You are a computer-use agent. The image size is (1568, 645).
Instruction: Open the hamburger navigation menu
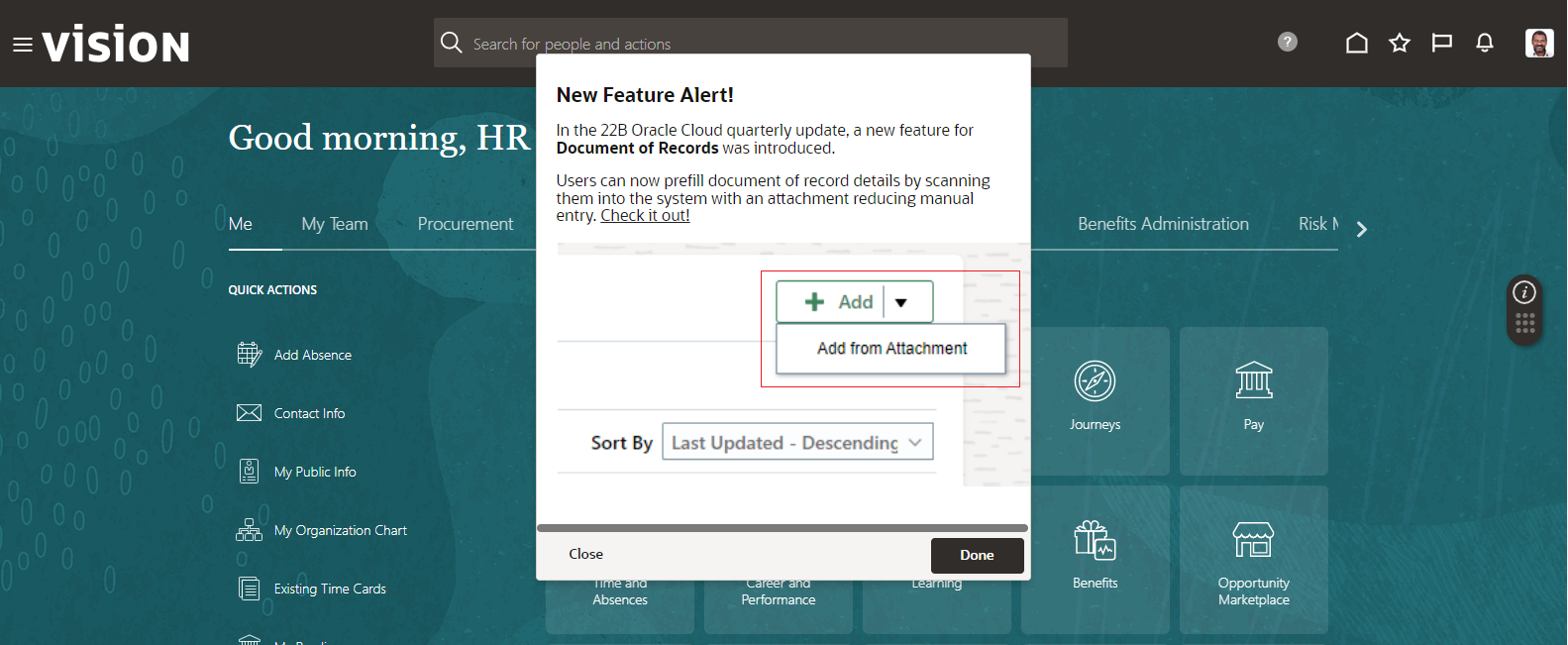pyautogui.click(x=22, y=45)
